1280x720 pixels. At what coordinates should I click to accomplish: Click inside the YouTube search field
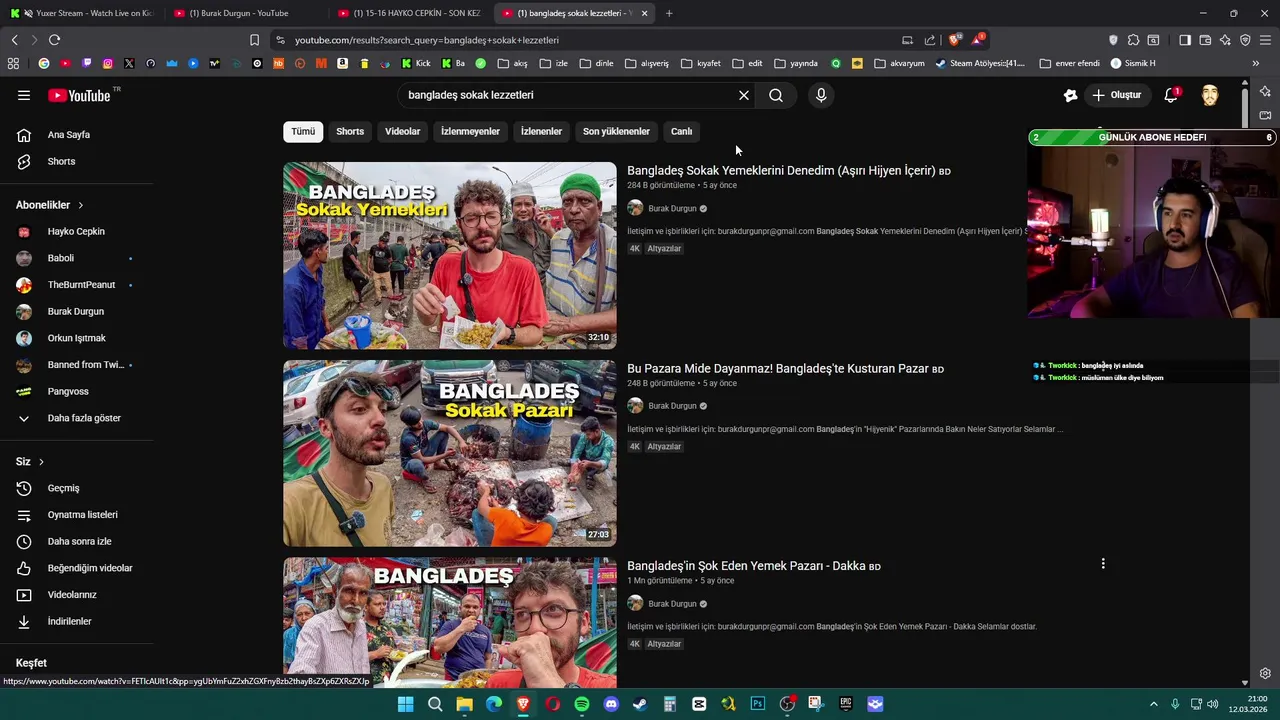565,95
